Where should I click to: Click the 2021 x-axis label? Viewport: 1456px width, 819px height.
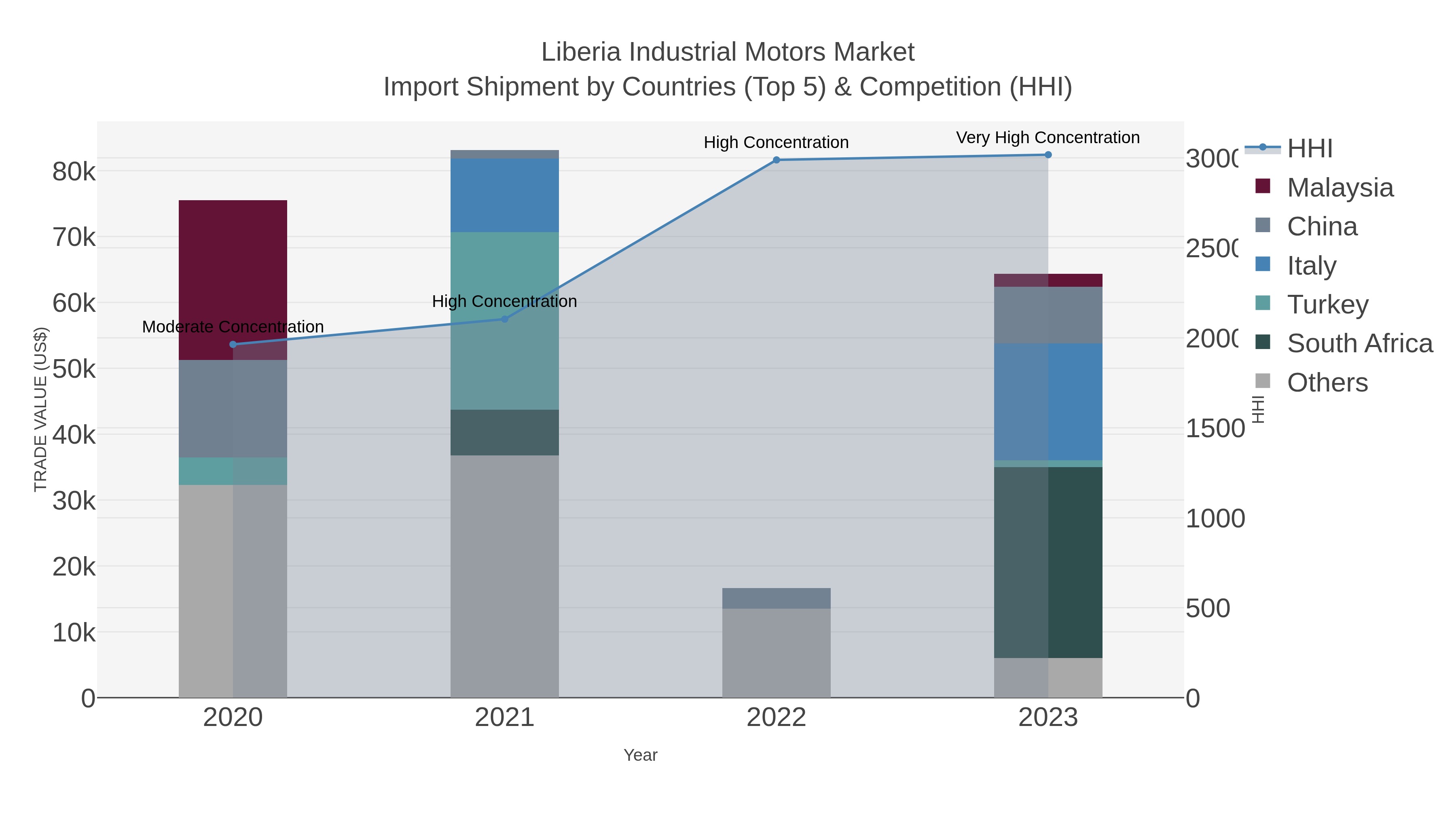coord(505,718)
